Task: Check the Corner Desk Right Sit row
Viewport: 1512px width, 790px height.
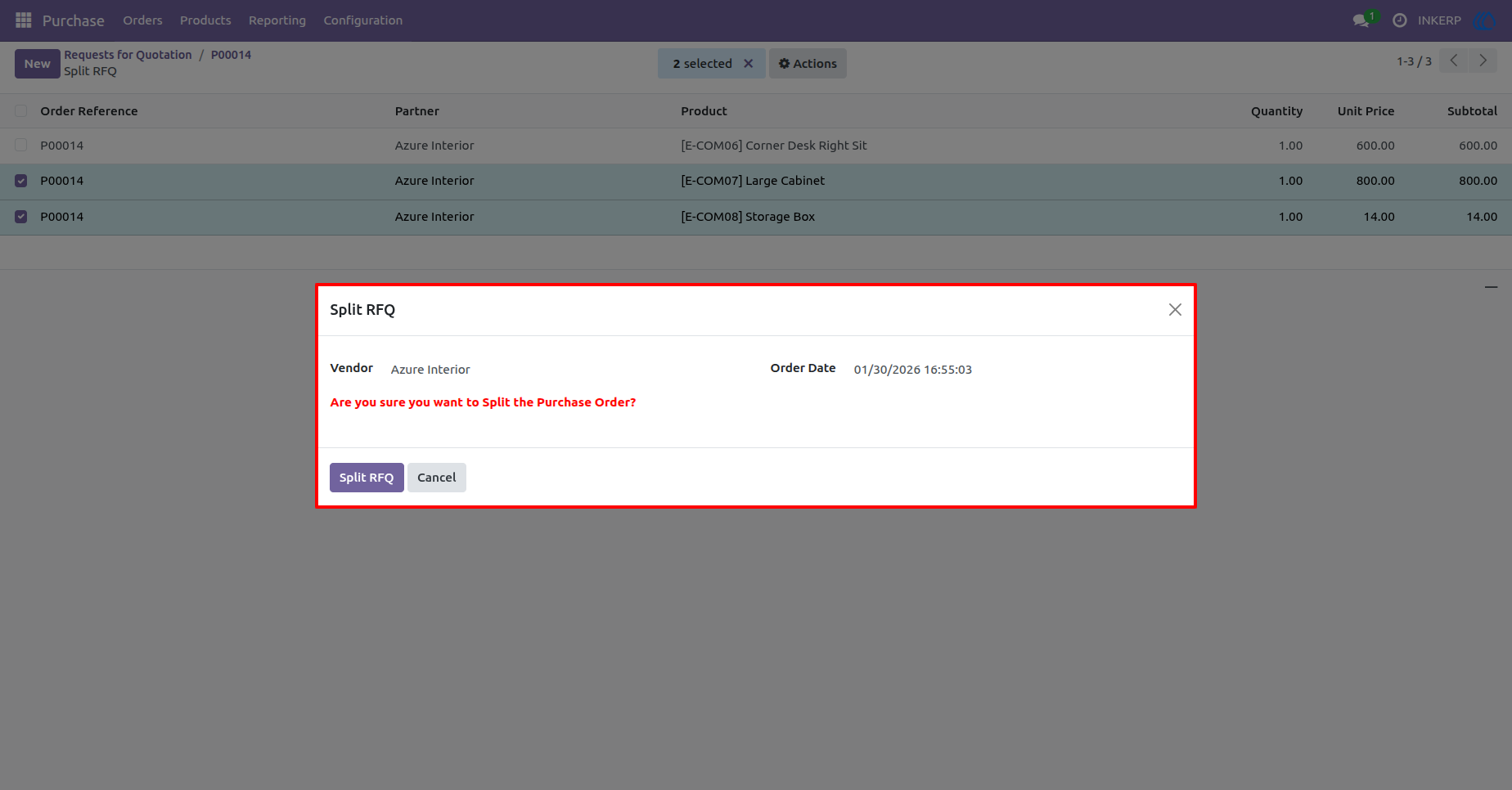Action: (x=21, y=146)
